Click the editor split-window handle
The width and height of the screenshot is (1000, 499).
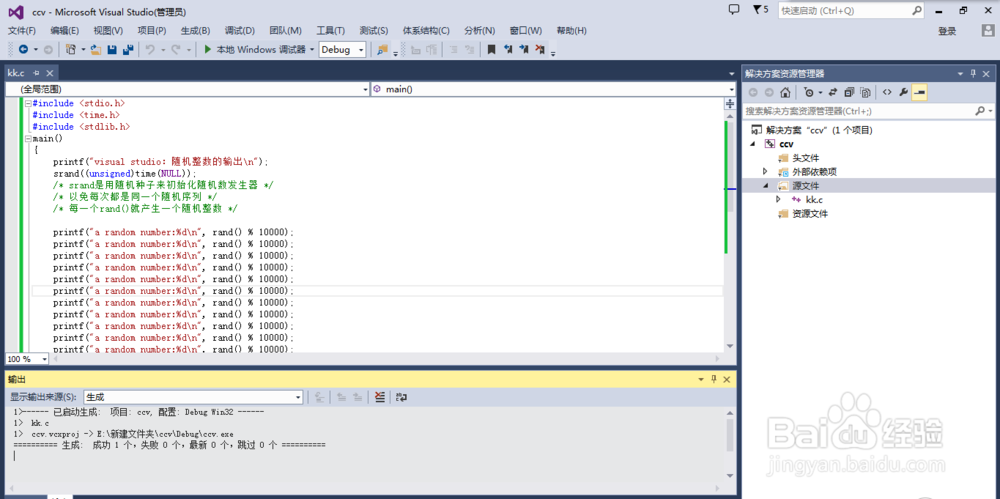(x=730, y=103)
